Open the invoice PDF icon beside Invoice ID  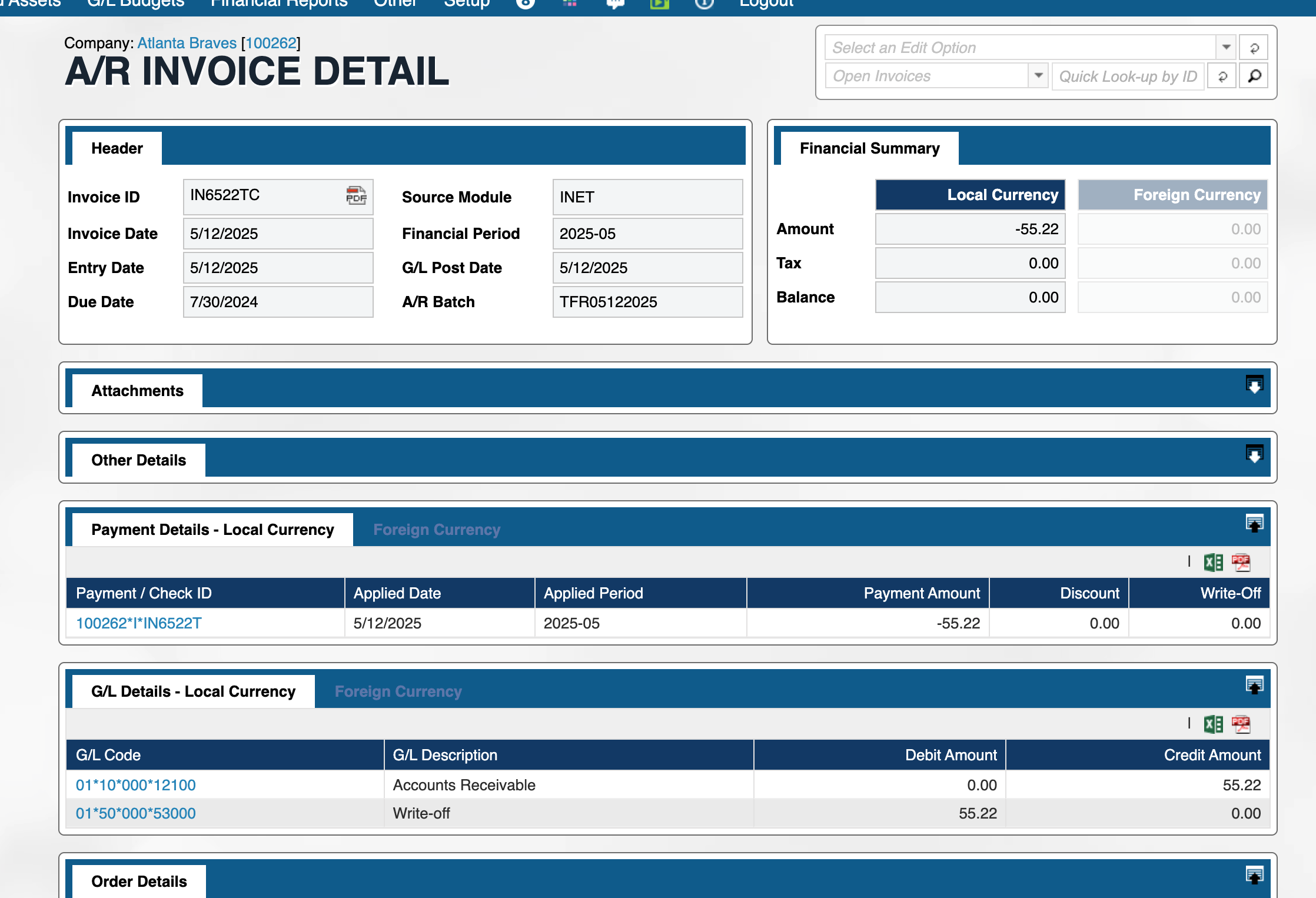point(356,195)
